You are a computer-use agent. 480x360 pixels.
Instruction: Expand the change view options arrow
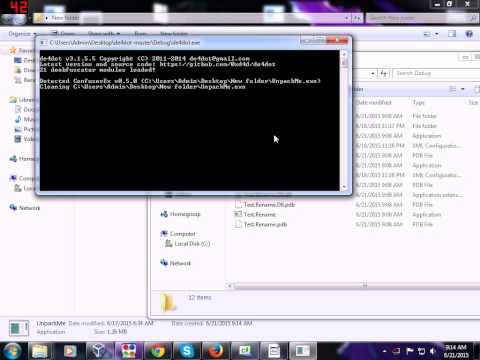[437, 34]
